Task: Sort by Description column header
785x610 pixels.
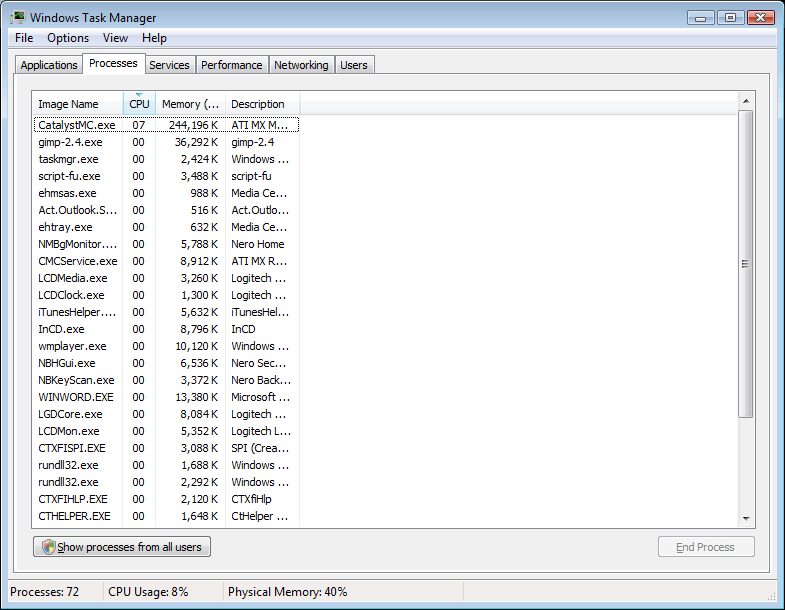Action: click(x=262, y=104)
